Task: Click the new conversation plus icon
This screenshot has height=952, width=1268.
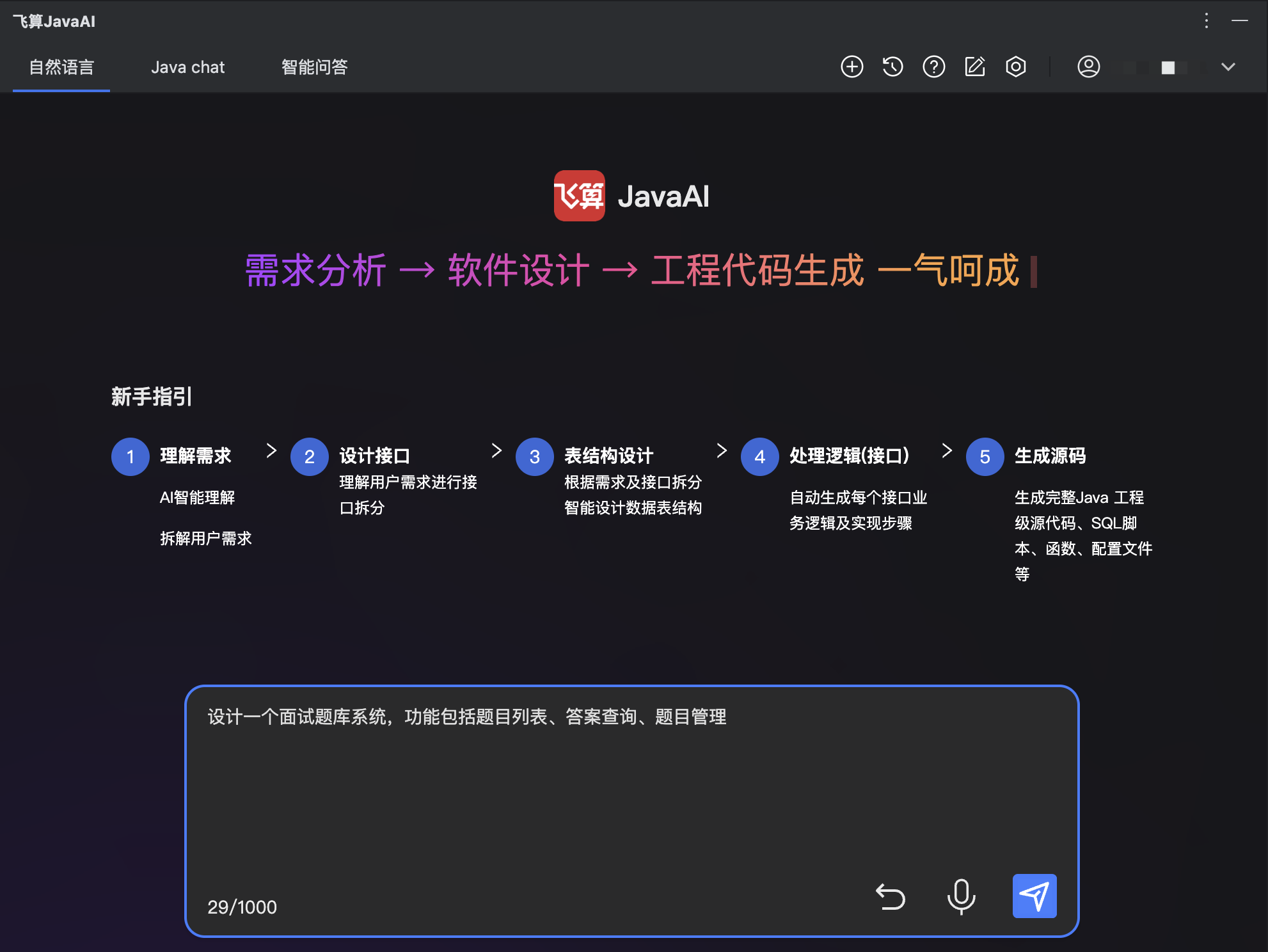Action: click(852, 67)
